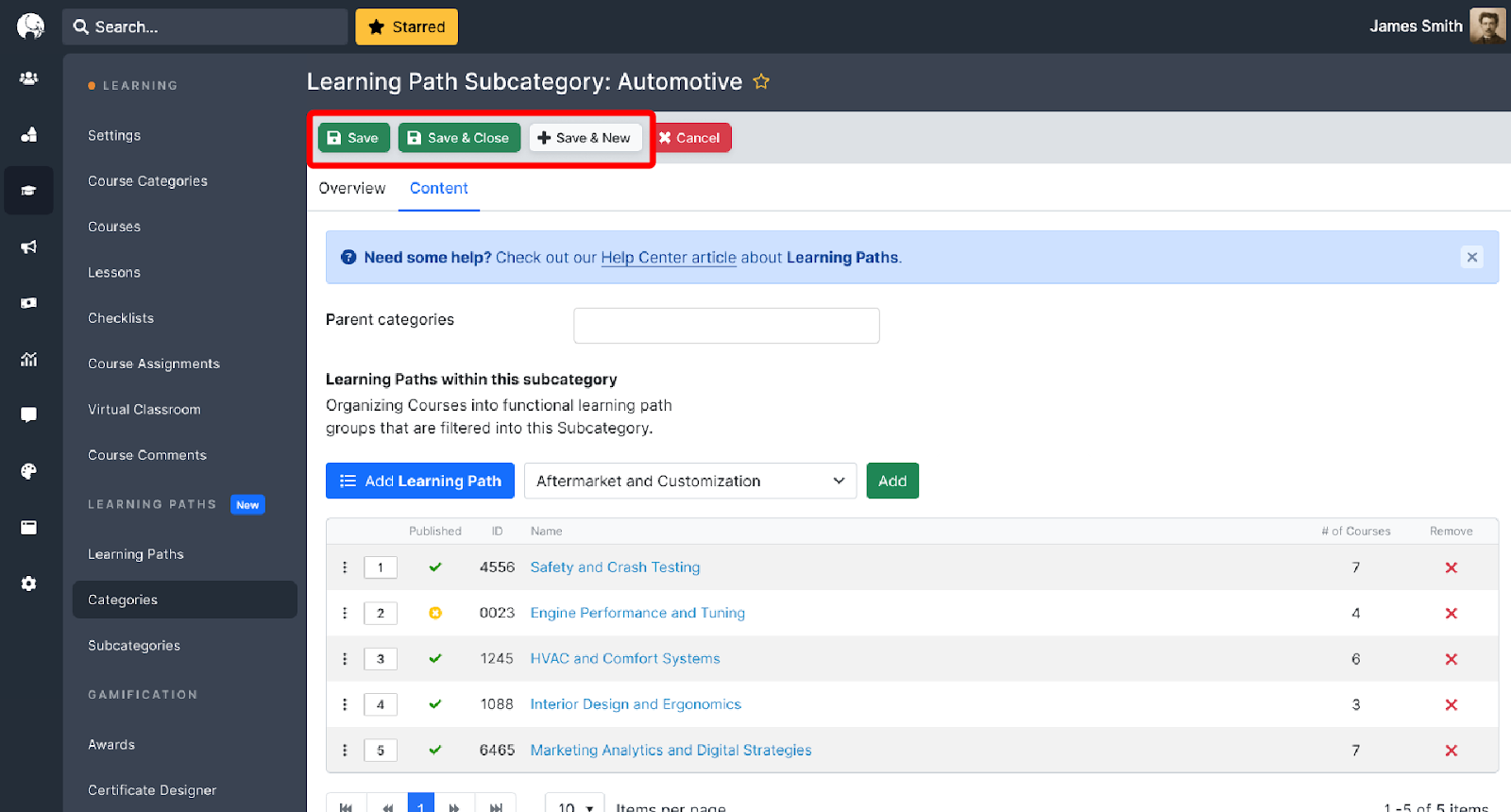Image resolution: width=1511 pixels, height=812 pixels.
Task: Click the paint palette theme icon
Action: pos(28,471)
